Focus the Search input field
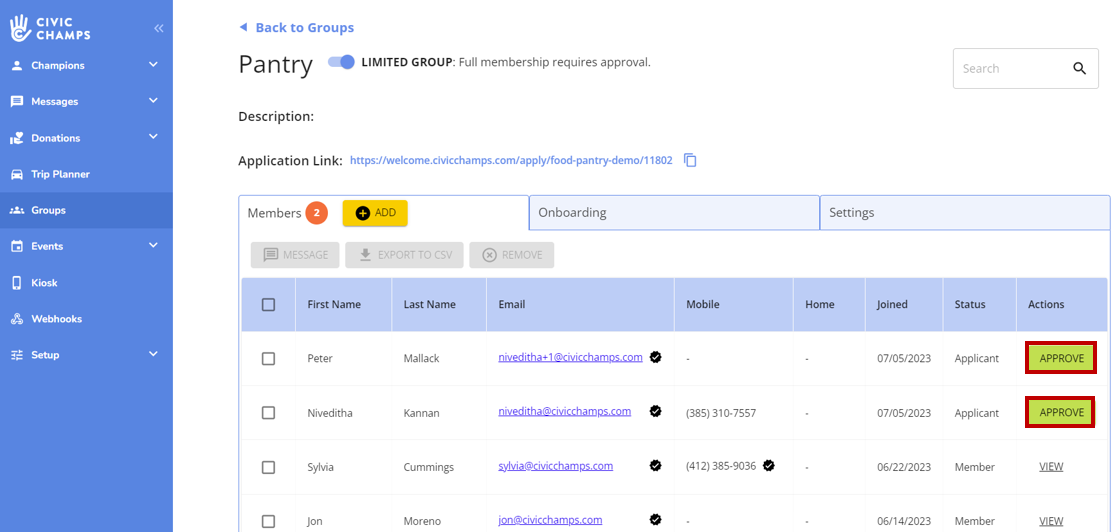 click(1008, 69)
